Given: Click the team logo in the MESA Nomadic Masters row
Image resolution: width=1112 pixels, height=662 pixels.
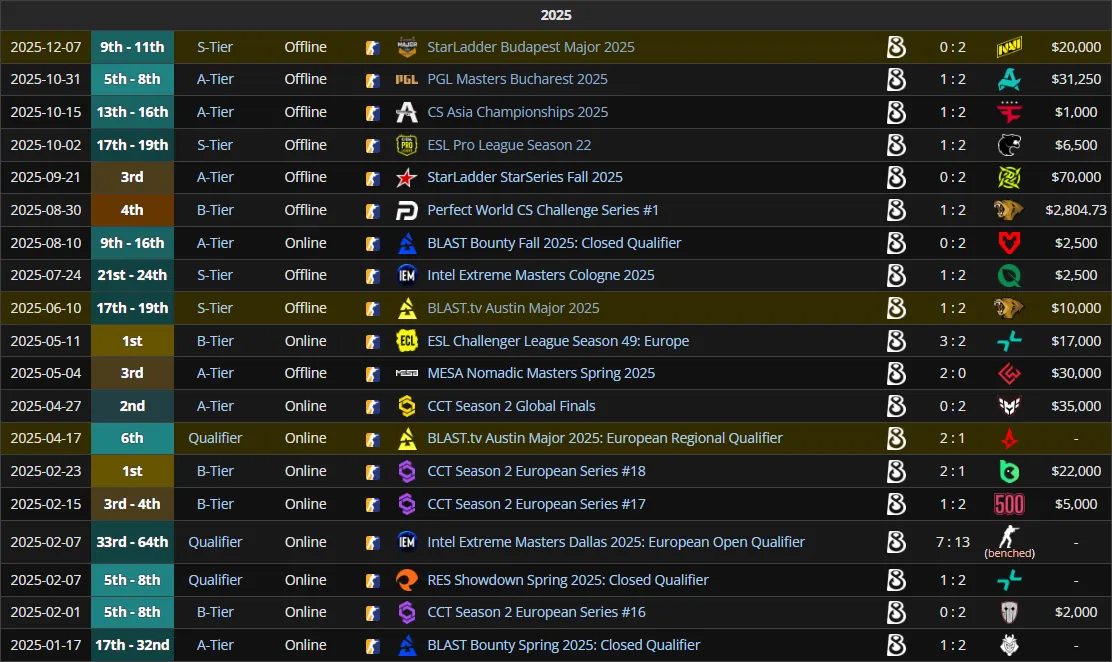Looking at the screenshot, I should 896,373.
